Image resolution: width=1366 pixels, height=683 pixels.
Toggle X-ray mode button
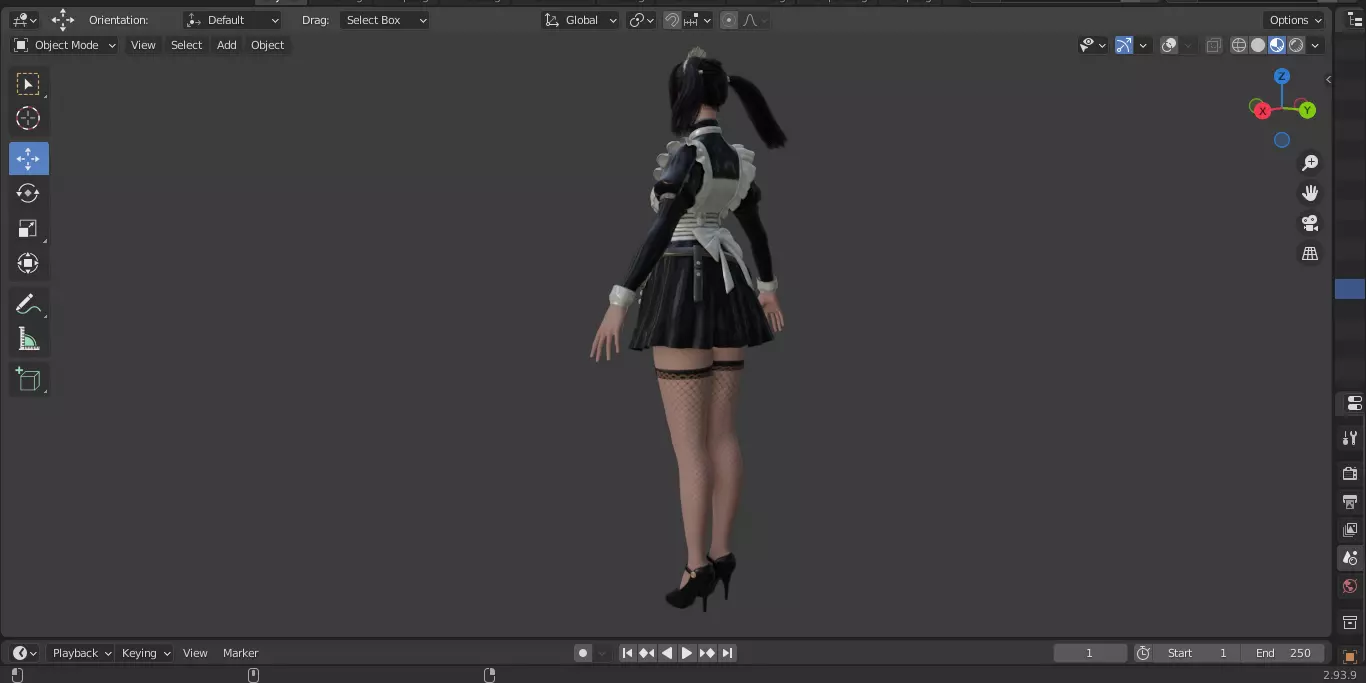tap(1213, 45)
